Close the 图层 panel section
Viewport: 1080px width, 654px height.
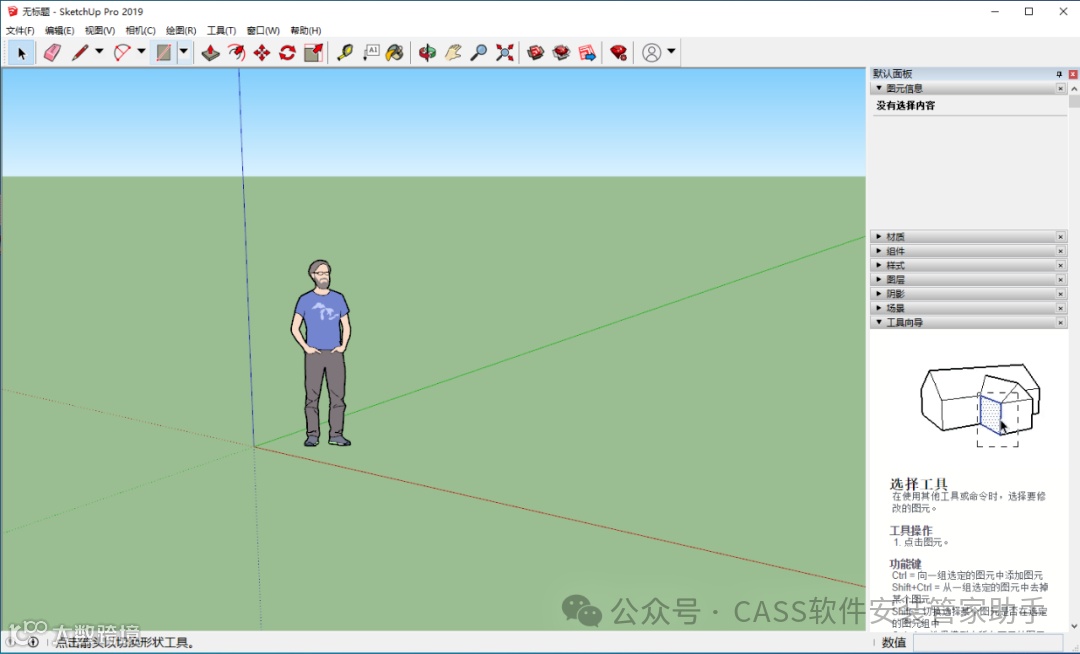(x=1061, y=279)
